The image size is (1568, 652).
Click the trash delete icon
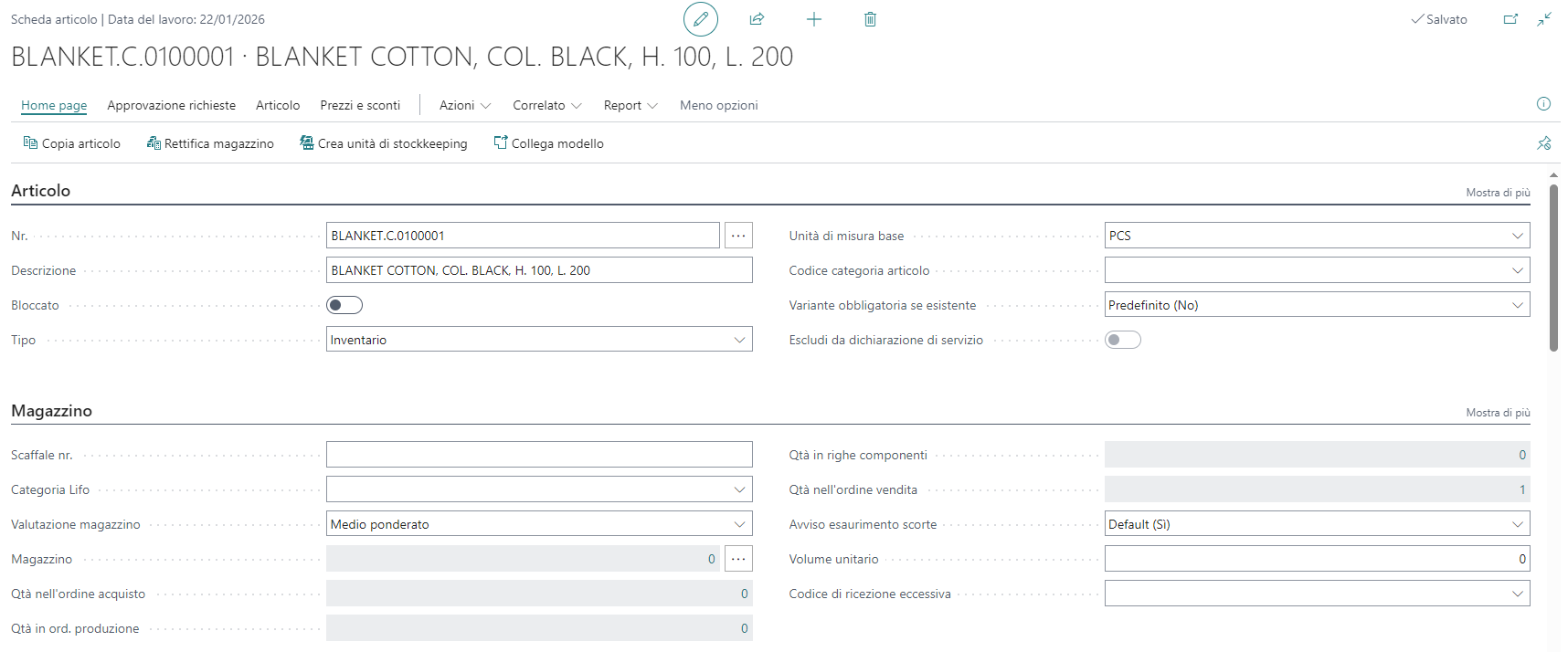point(870,19)
